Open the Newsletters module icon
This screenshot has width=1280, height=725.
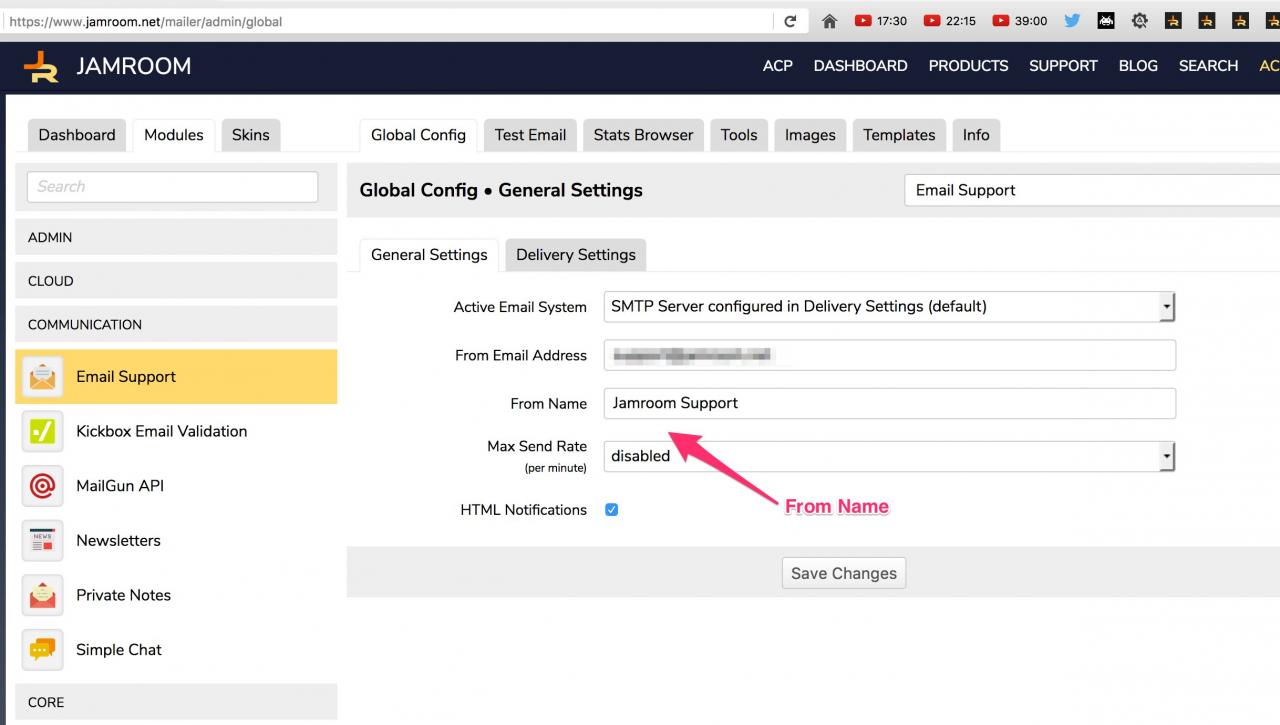42,541
